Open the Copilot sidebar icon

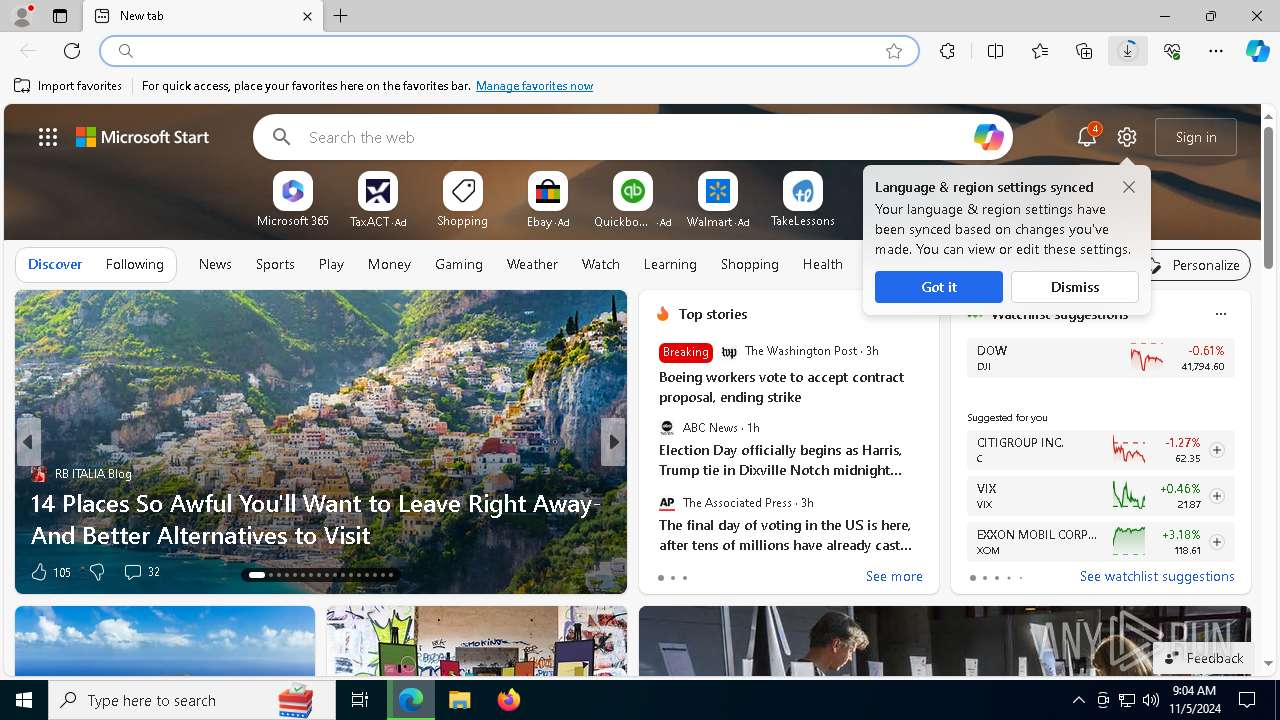tap(1257, 51)
